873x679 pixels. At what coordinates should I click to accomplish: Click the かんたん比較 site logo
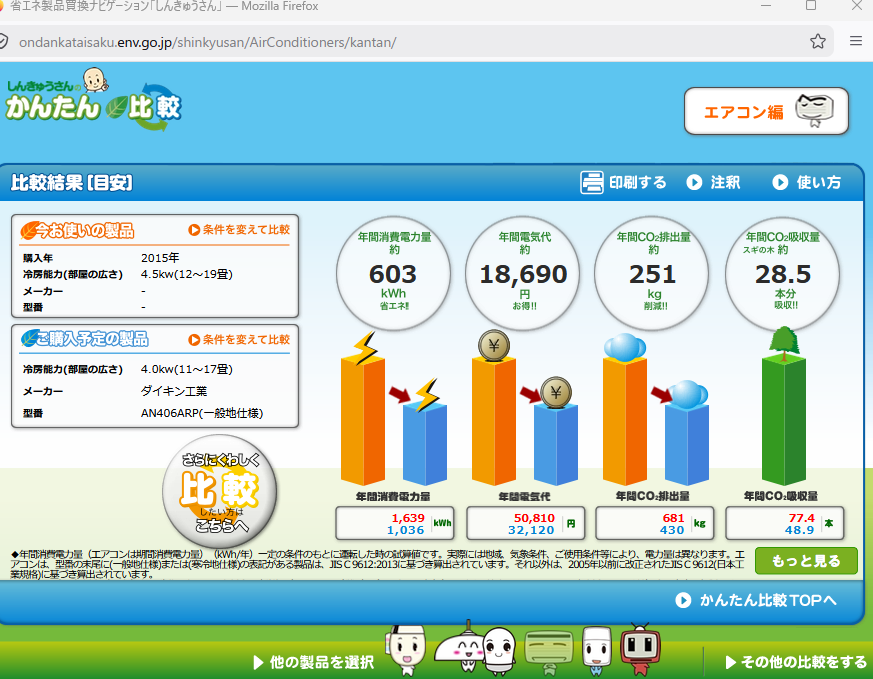(x=94, y=100)
